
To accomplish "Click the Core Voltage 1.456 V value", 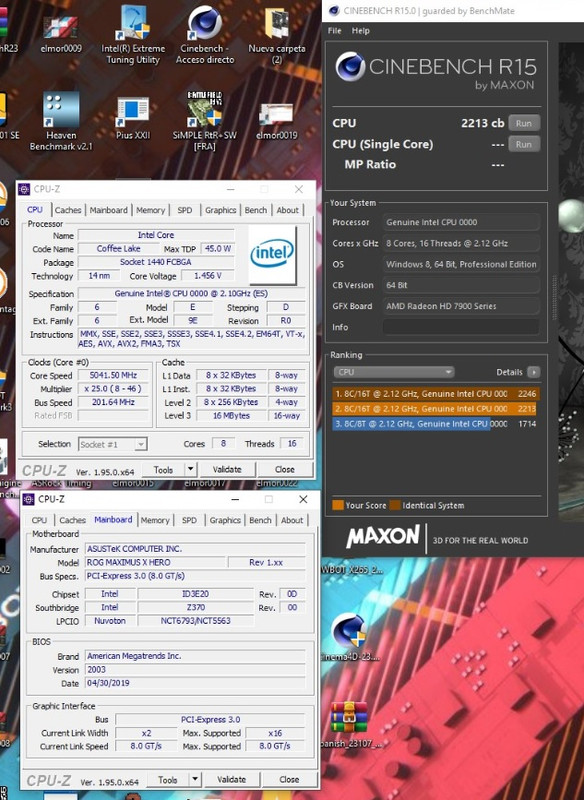I will pyautogui.click(x=208, y=276).
